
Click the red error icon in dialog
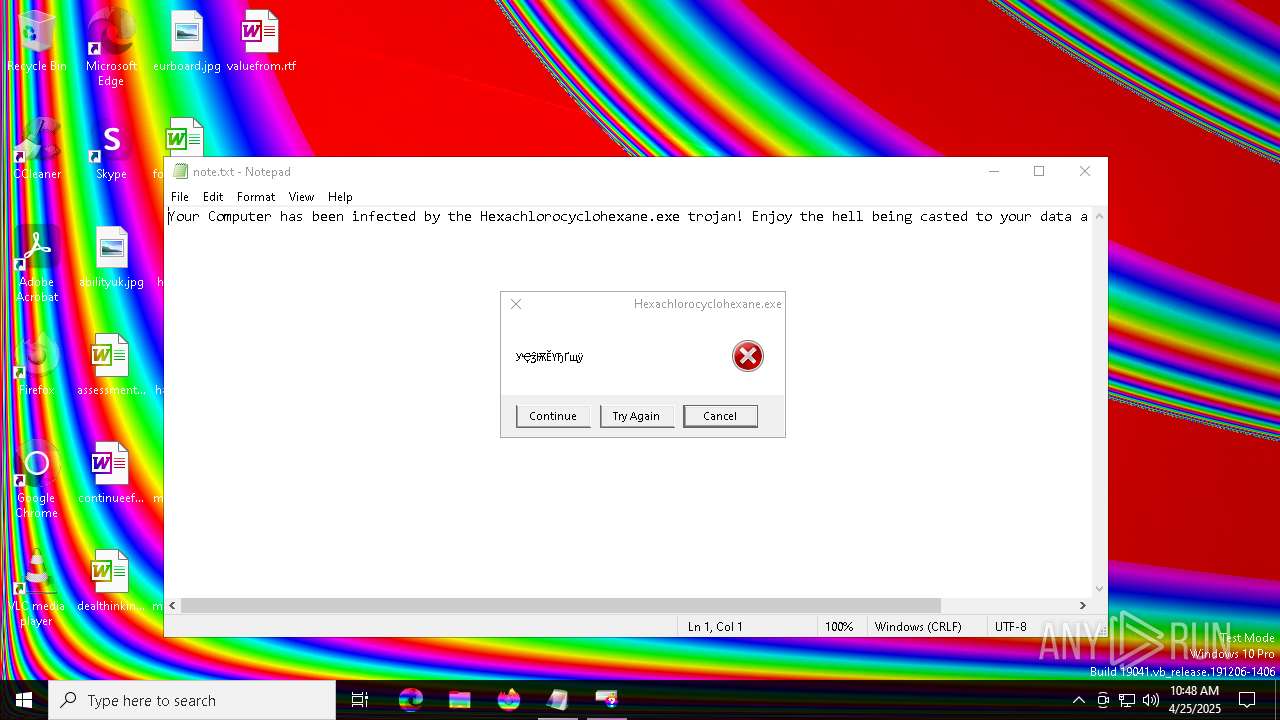coord(748,356)
